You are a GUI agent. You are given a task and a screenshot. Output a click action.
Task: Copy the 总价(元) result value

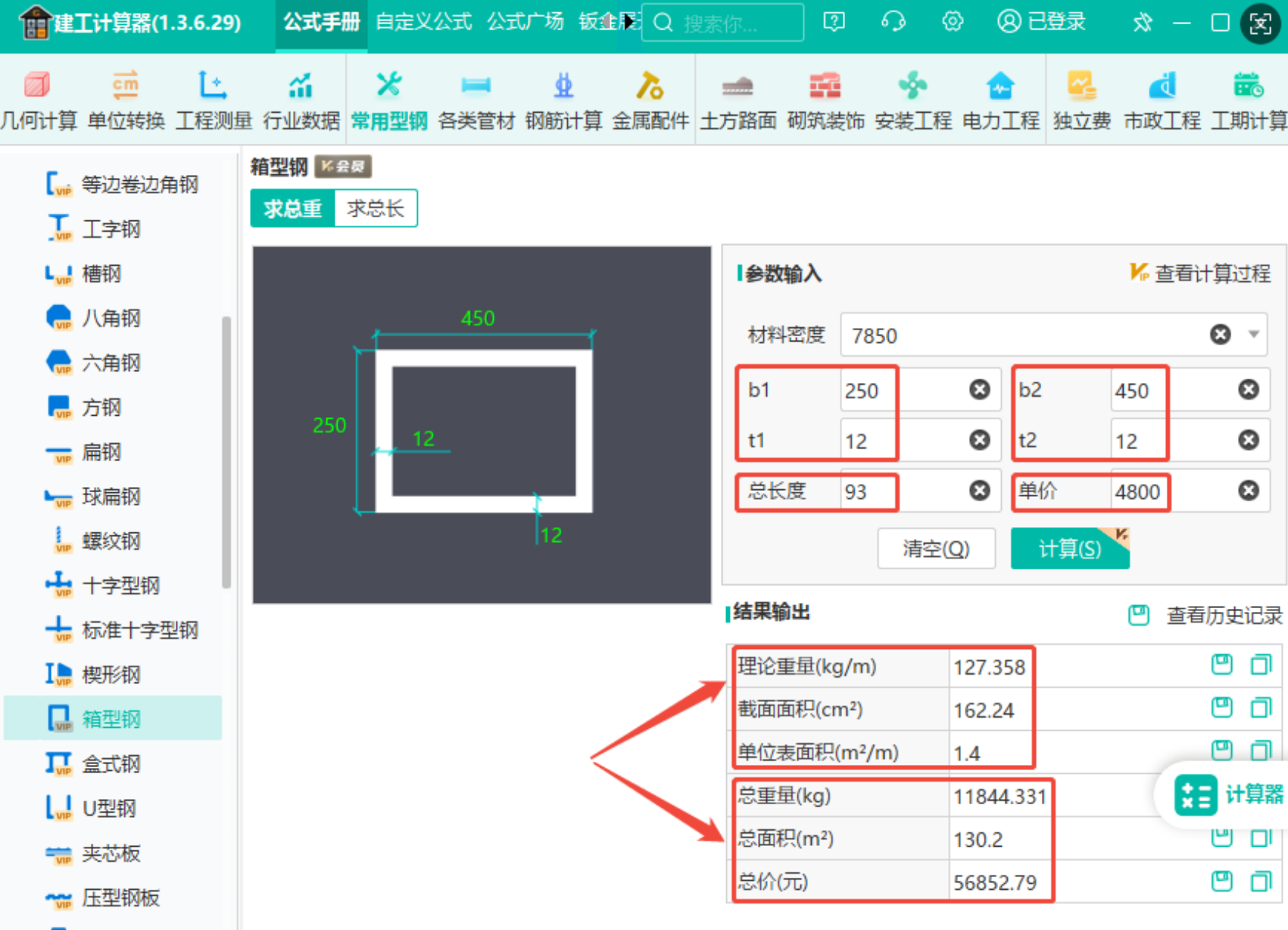coord(1261,882)
